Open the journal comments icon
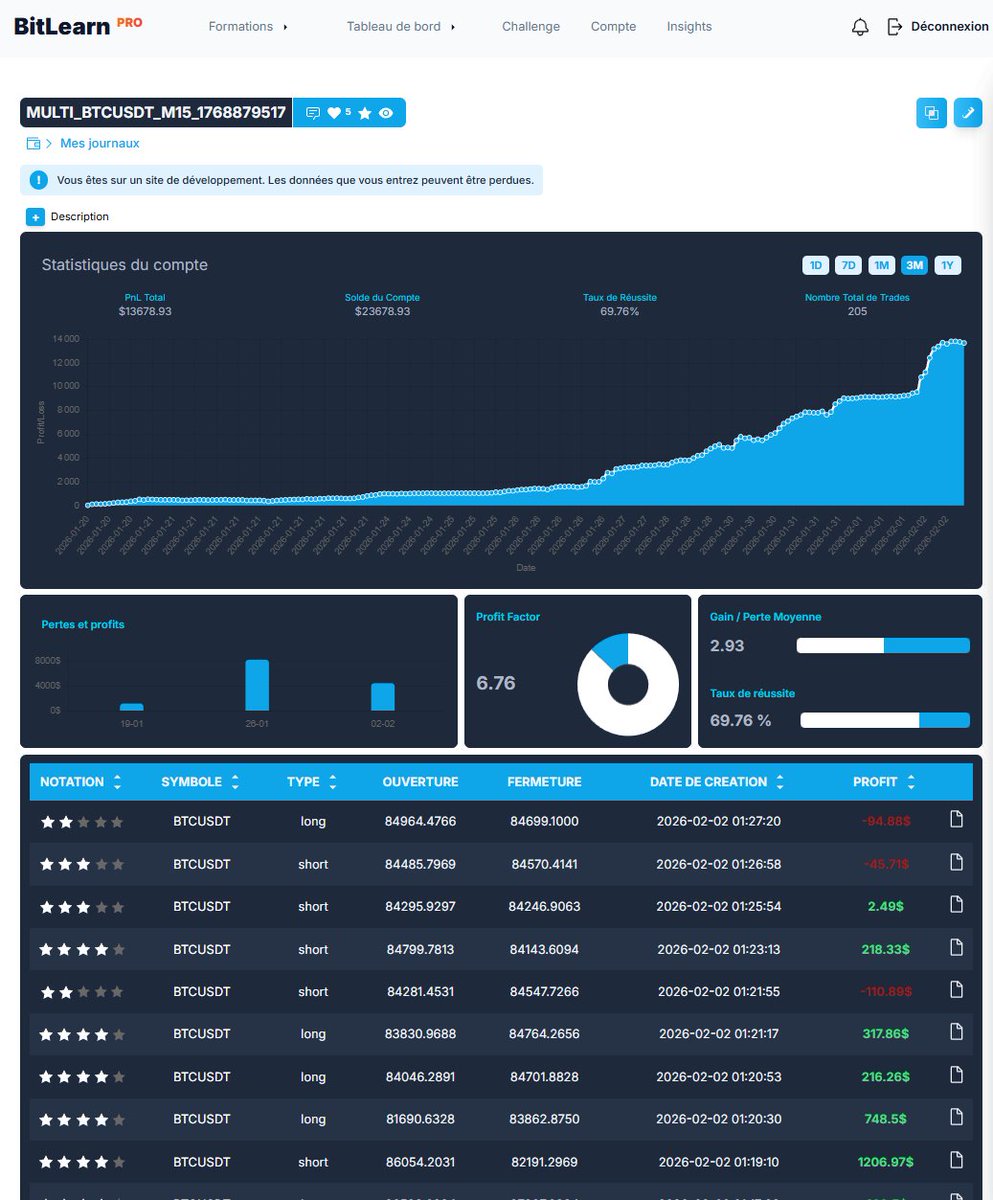The image size is (993, 1200). click(x=313, y=114)
